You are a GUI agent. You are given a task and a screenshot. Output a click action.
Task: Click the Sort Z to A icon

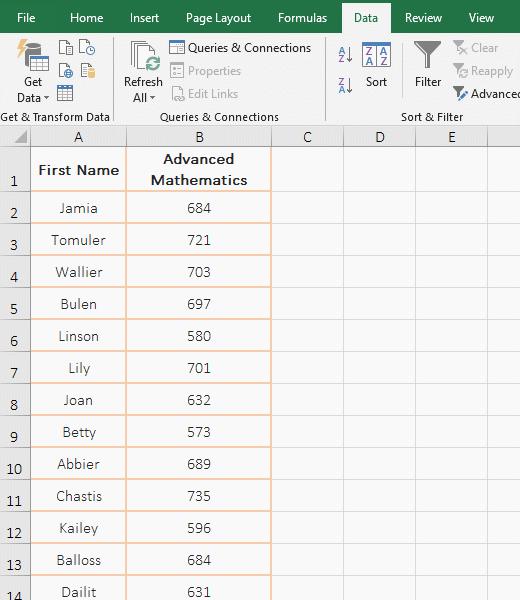[x=345, y=85]
